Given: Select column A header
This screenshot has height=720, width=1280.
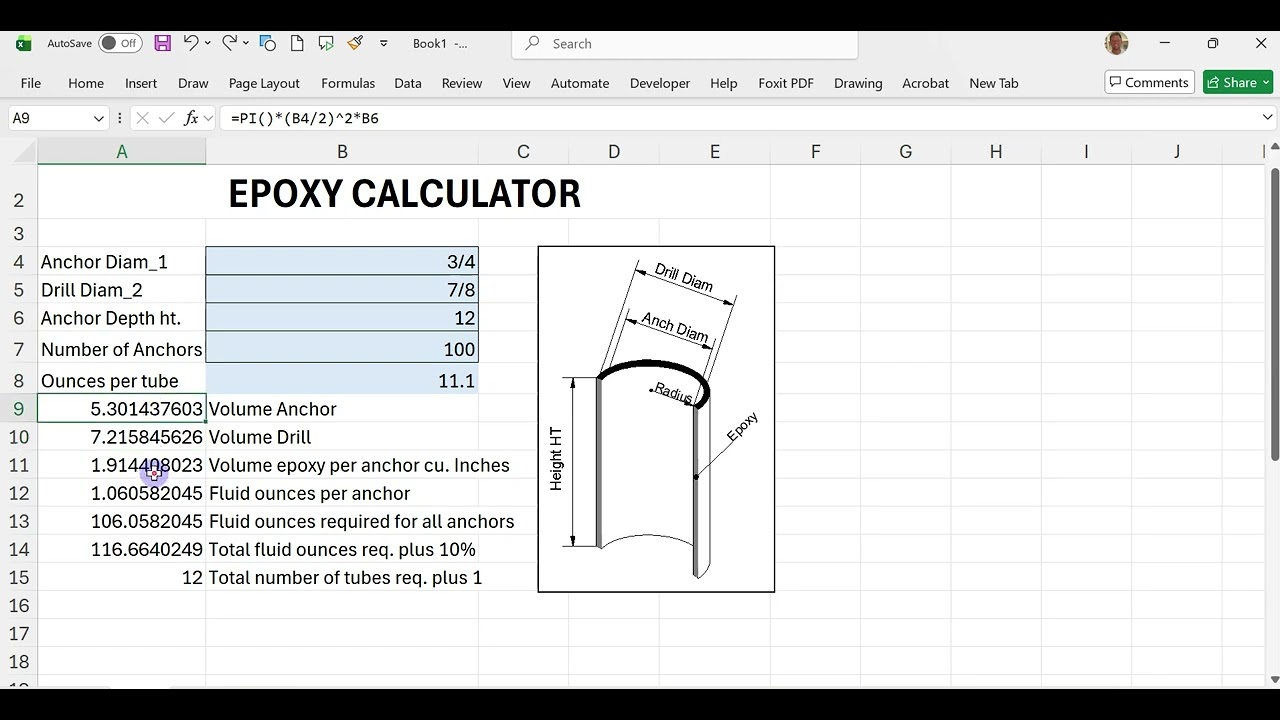Looking at the screenshot, I should coord(122,152).
